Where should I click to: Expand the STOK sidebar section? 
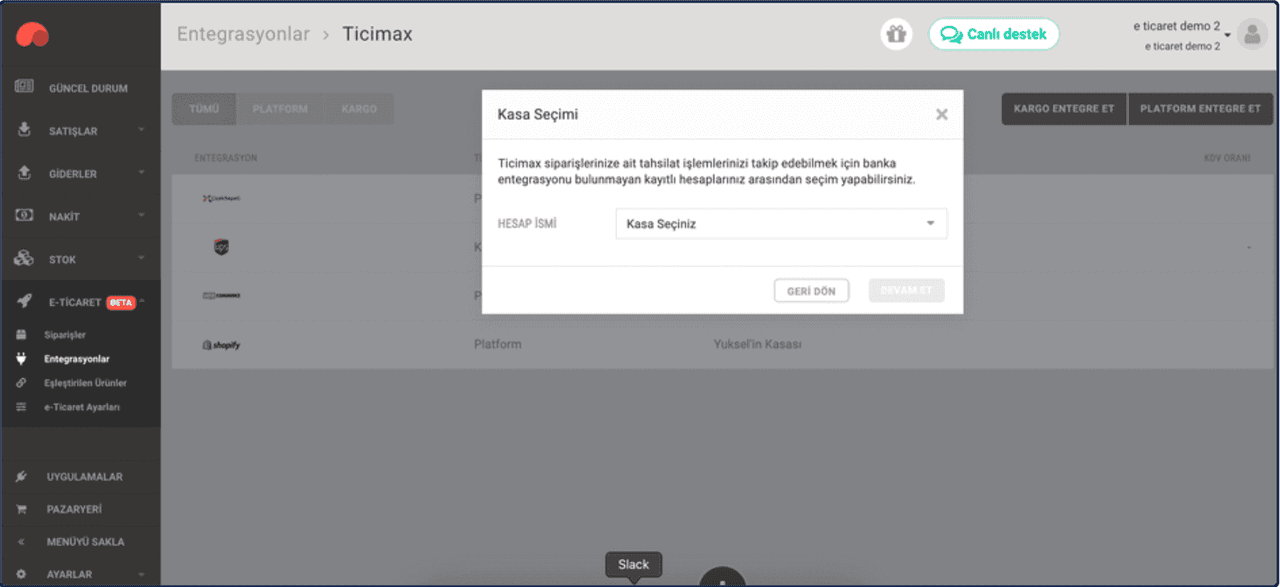tap(80, 259)
